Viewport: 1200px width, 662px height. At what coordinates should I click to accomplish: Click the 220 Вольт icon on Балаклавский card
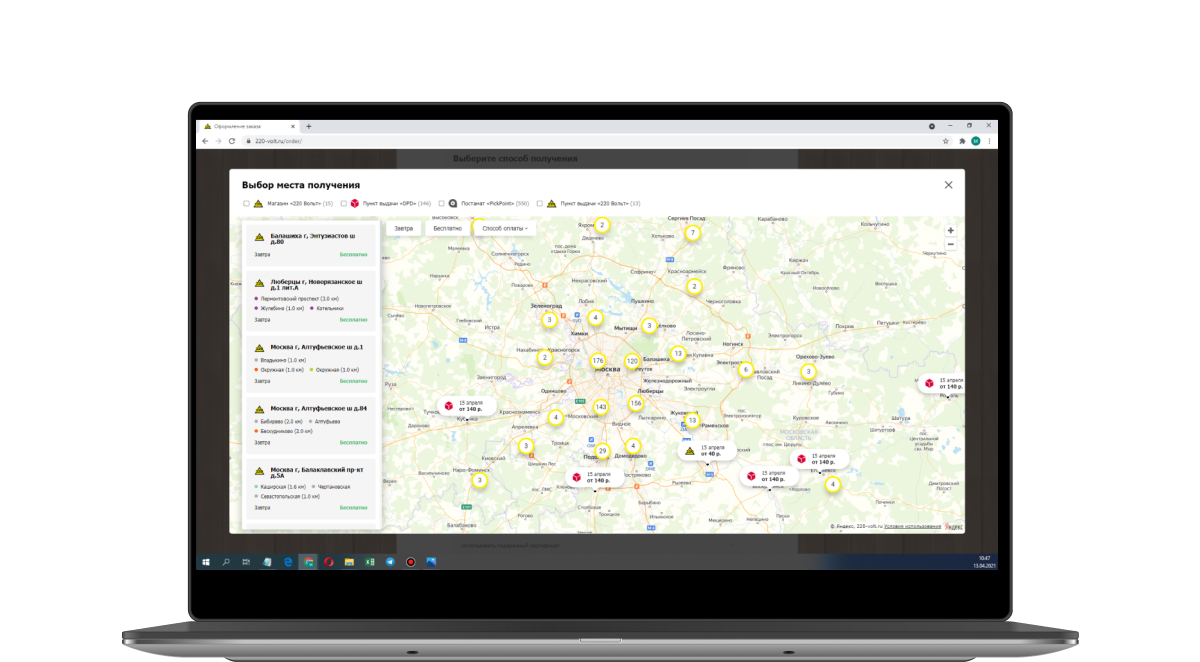pos(259,471)
